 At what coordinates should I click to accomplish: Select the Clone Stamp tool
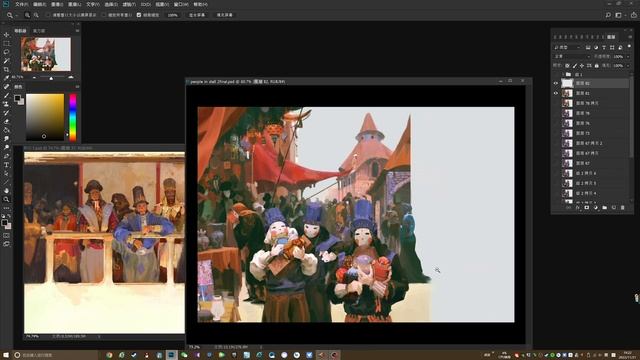click(x=6, y=104)
